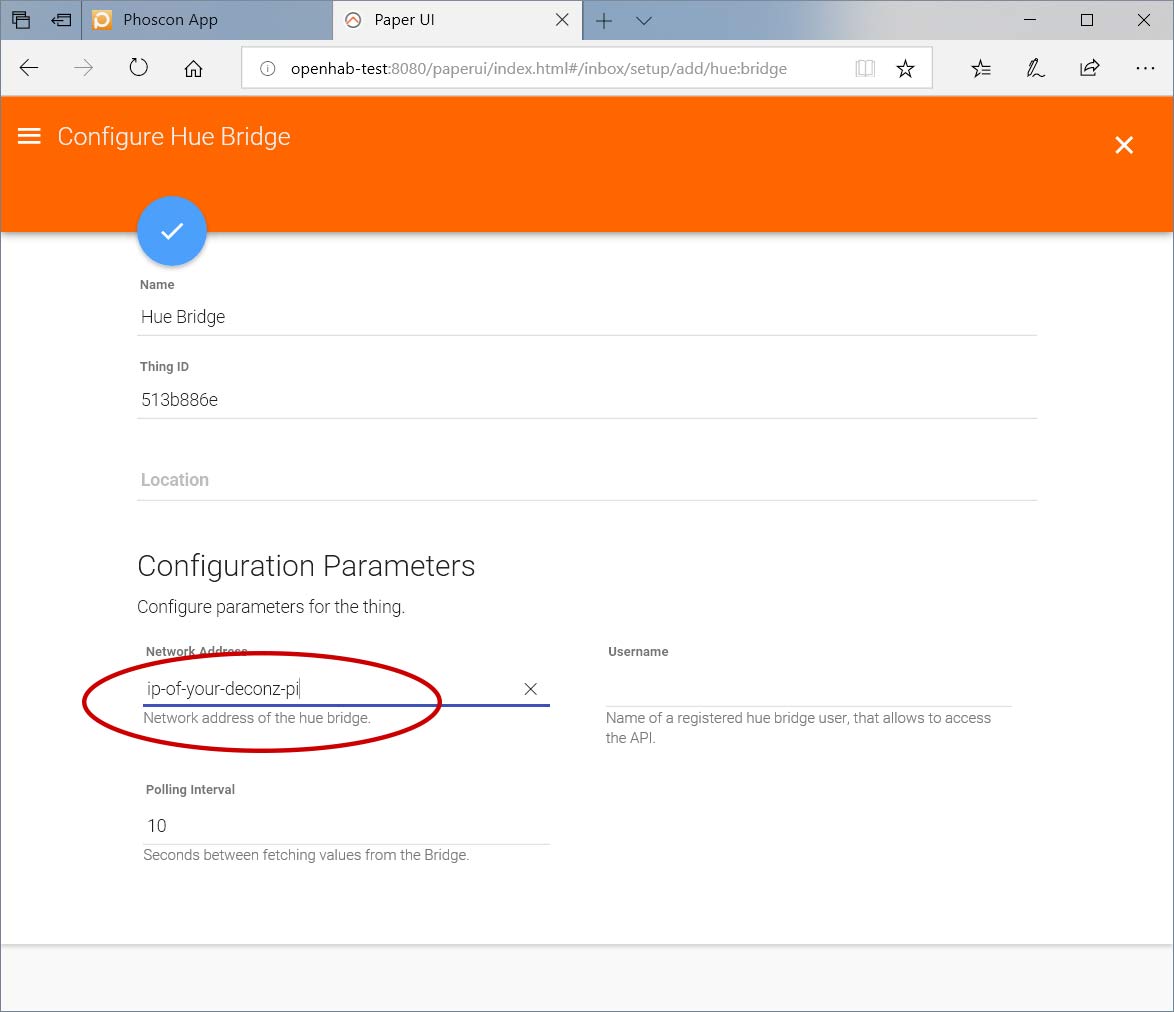Open the hamburger menu in Paper UI
The height and width of the screenshot is (1012, 1174).
coord(29,137)
